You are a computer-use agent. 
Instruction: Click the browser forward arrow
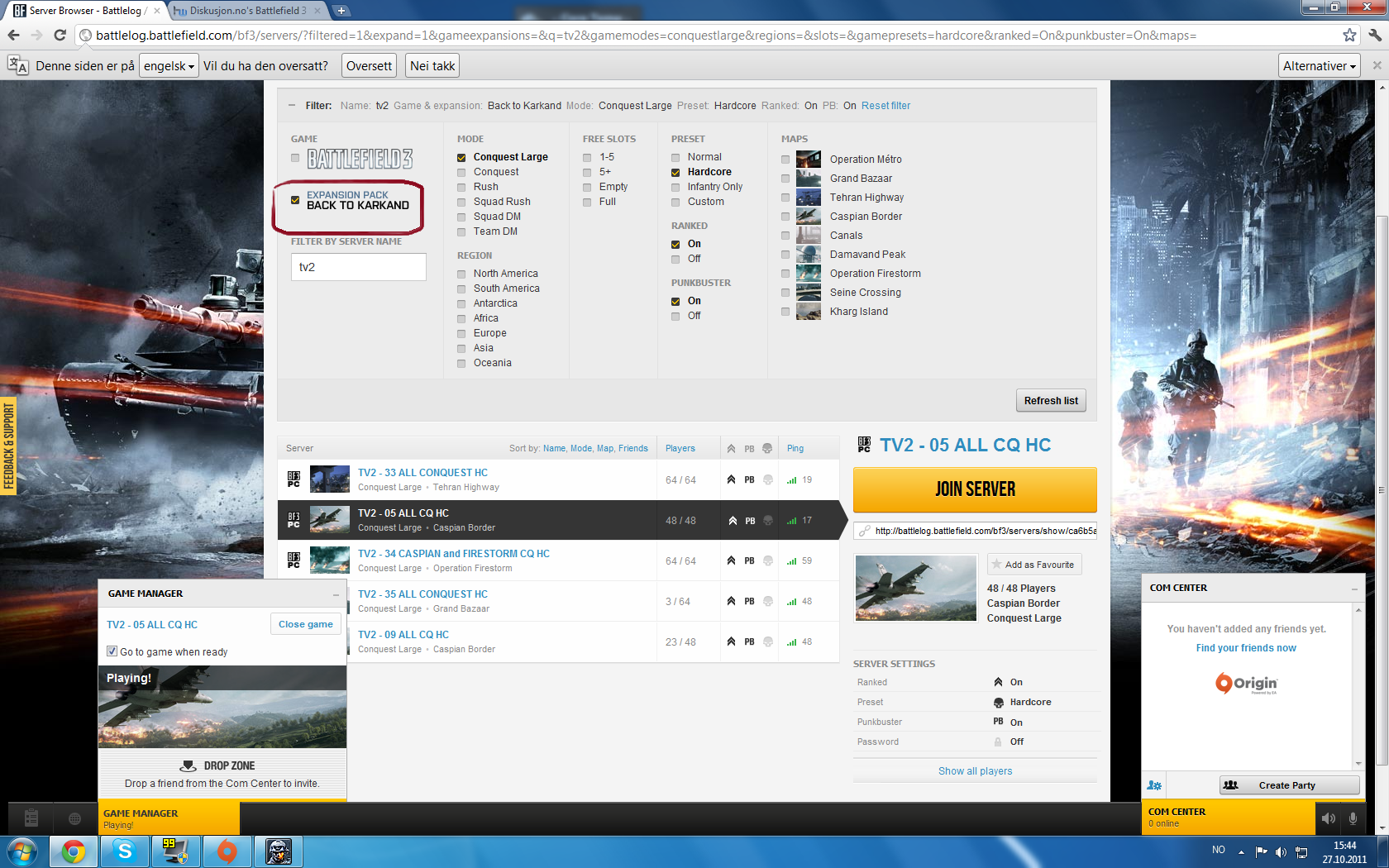tap(36, 35)
